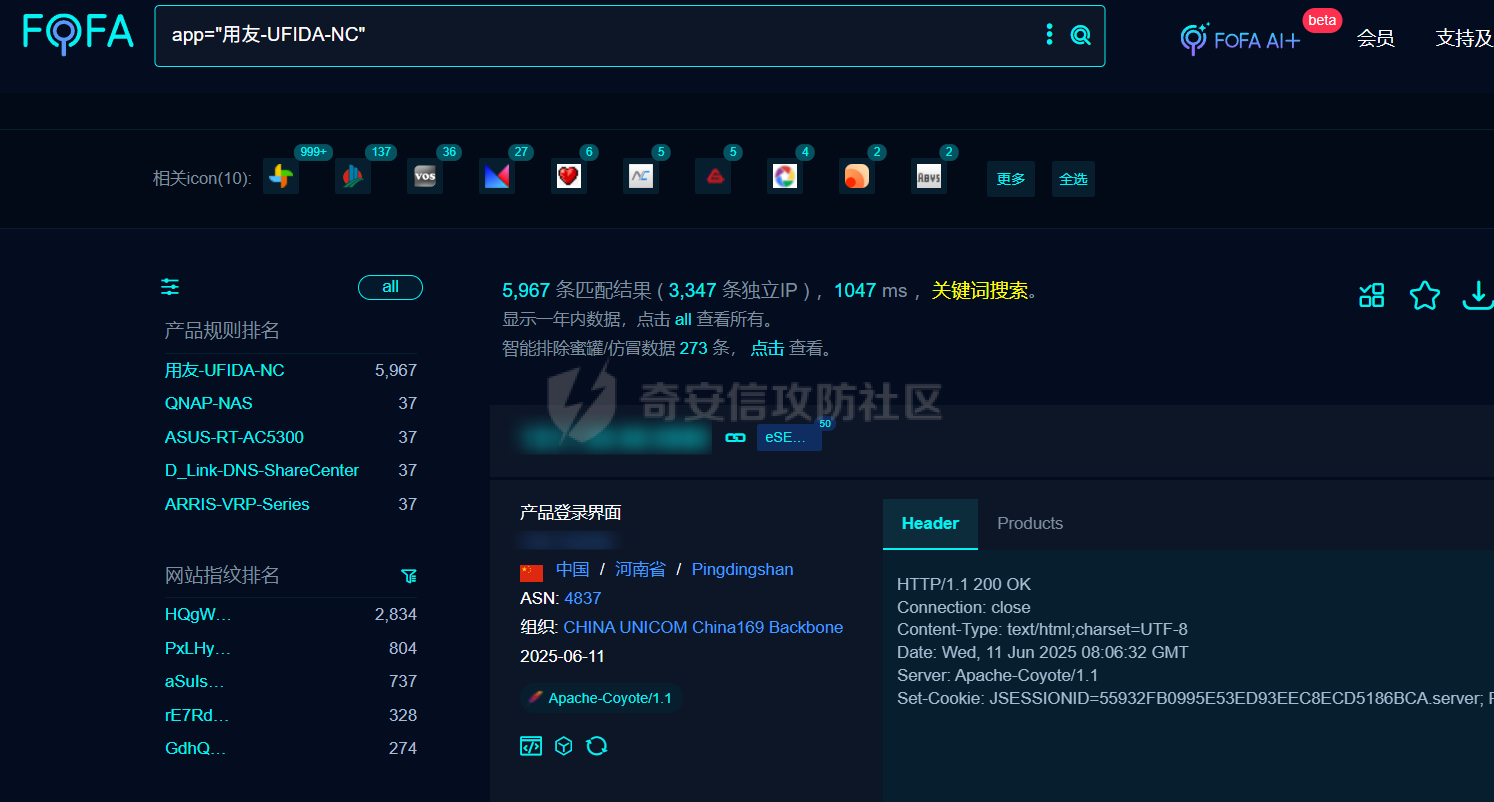Click ASN 4837 link
Viewport: 1494px width, 802px height.
[x=583, y=598]
